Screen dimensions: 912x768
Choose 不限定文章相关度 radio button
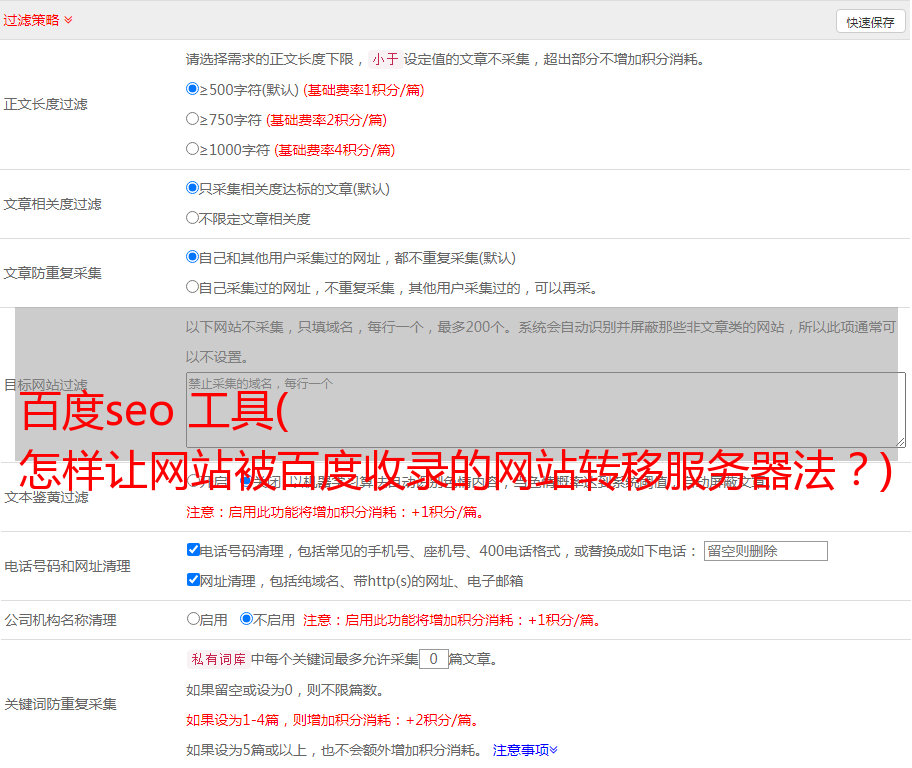pyautogui.click(x=193, y=218)
